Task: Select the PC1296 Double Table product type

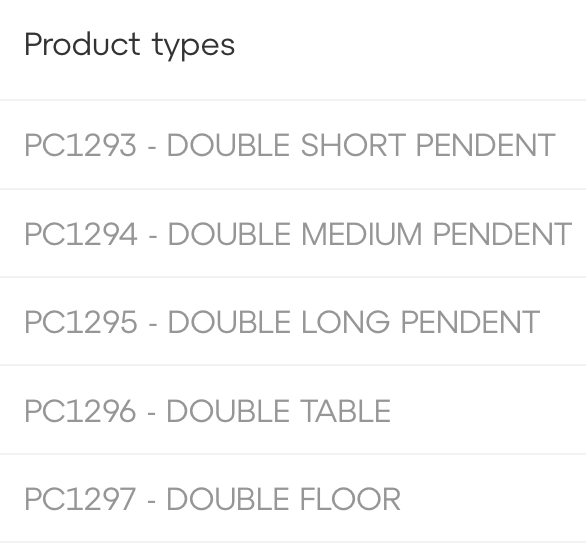Action: coord(293,410)
